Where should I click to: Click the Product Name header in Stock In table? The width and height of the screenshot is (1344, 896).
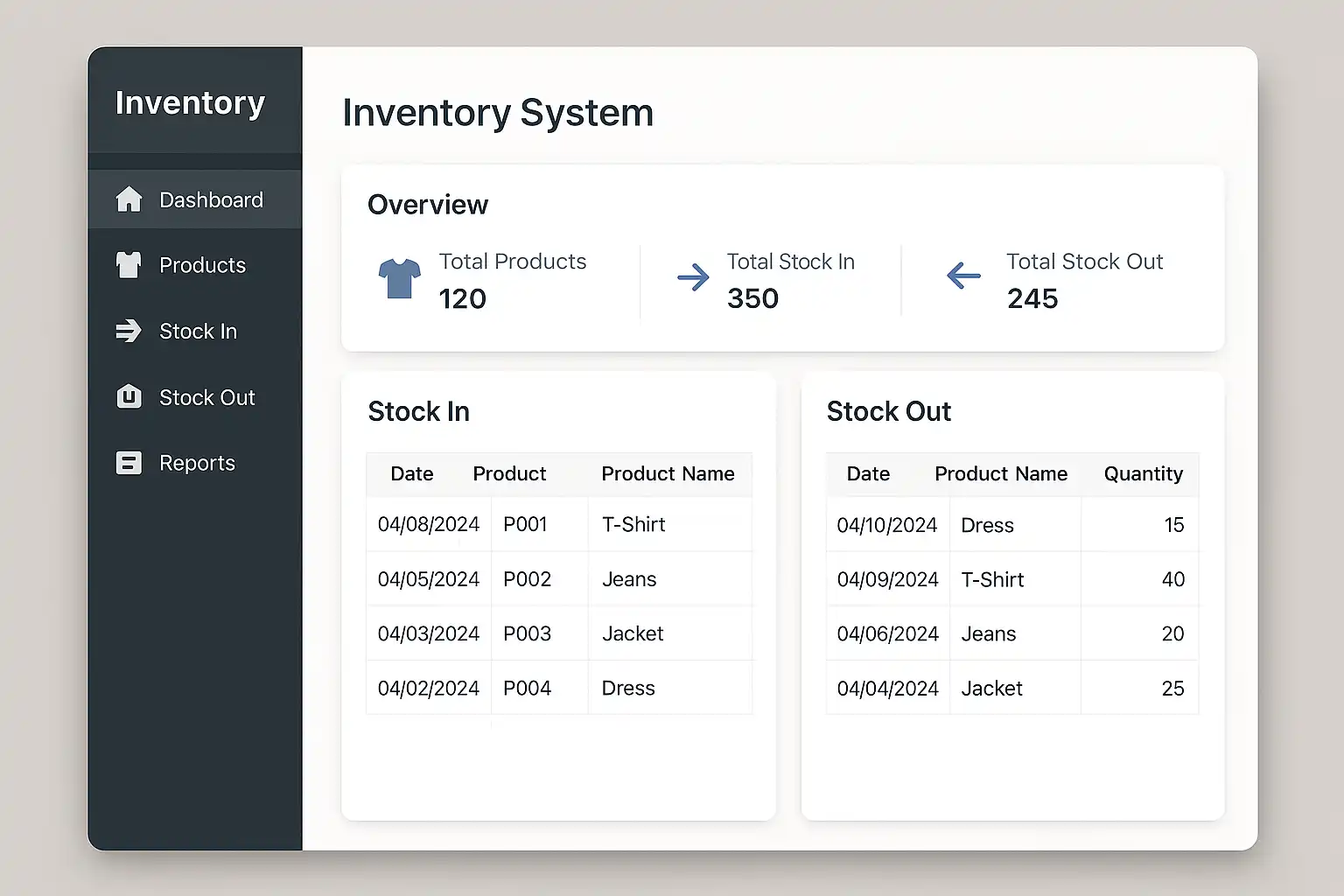tap(668, 474)
